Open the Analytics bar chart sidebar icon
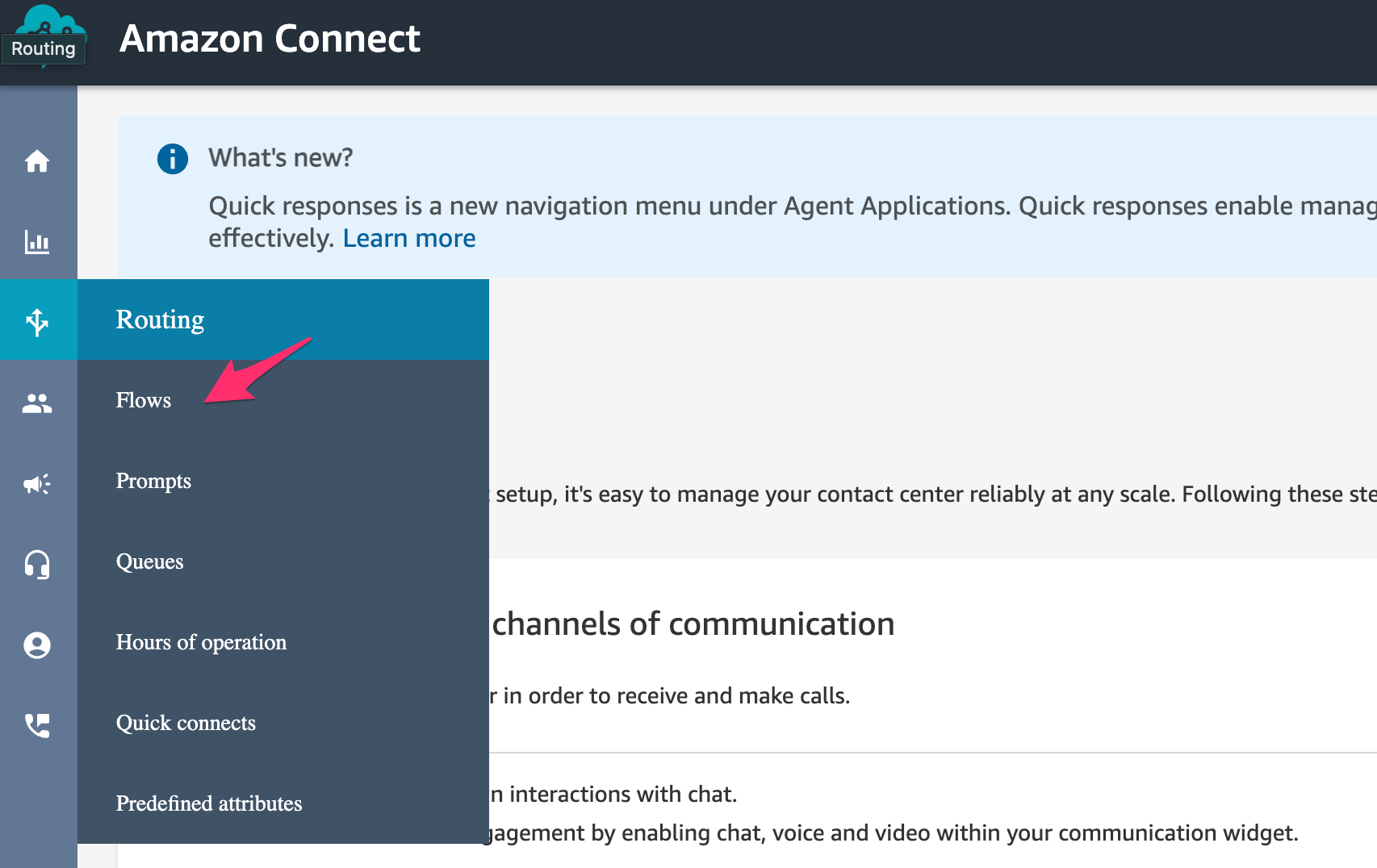 tap(37, 242)
